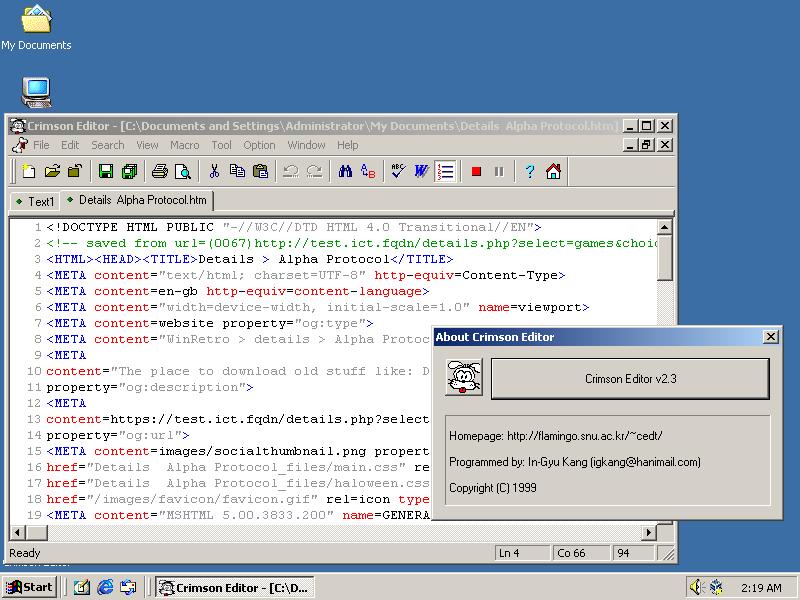Open the Macro menu
The image size is (800, 600).
point(184,145)
